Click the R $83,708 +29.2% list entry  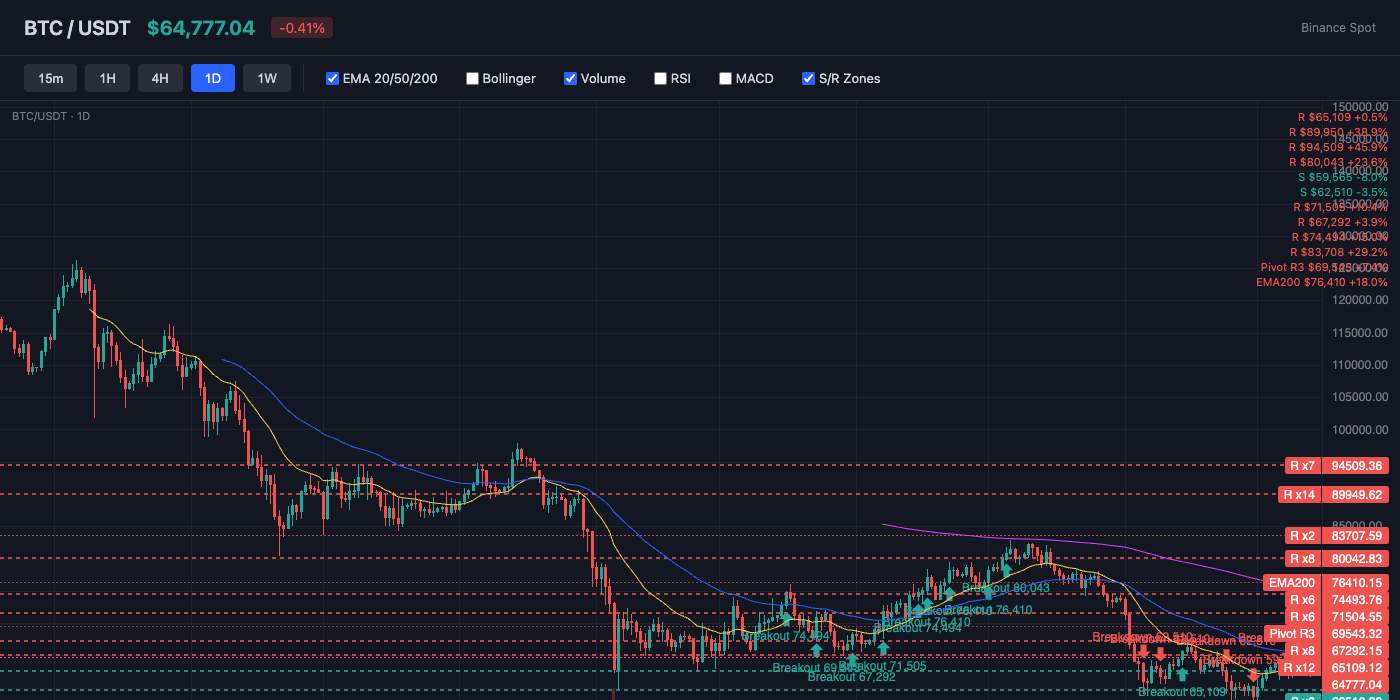[x=1339, y=252]
